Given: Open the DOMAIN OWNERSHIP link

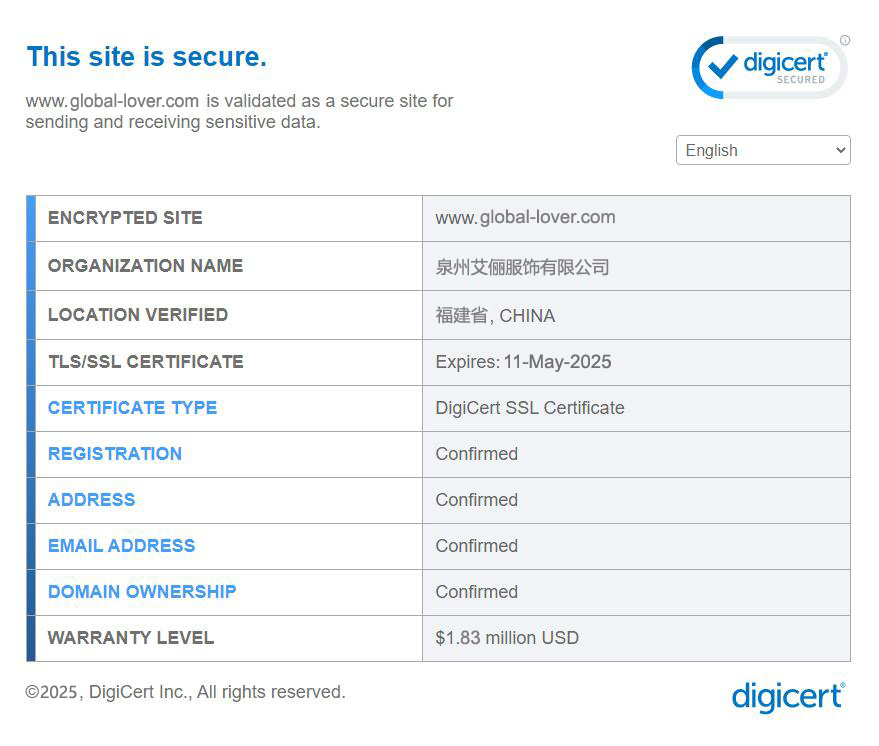Looking at the screenshot, I should tap(142, 591).
